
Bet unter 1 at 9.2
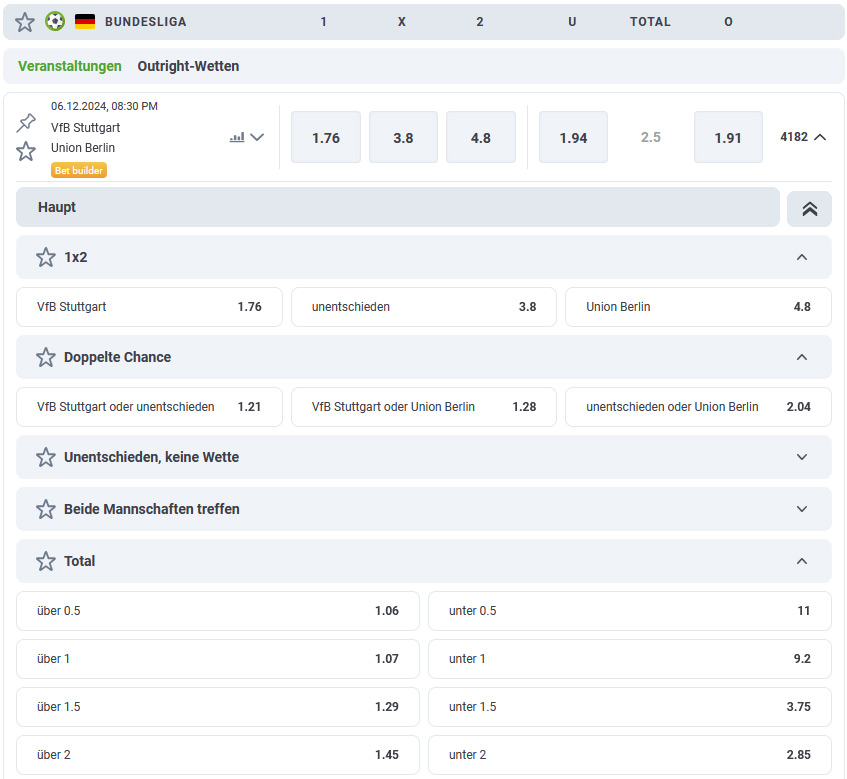coord(630,659)
